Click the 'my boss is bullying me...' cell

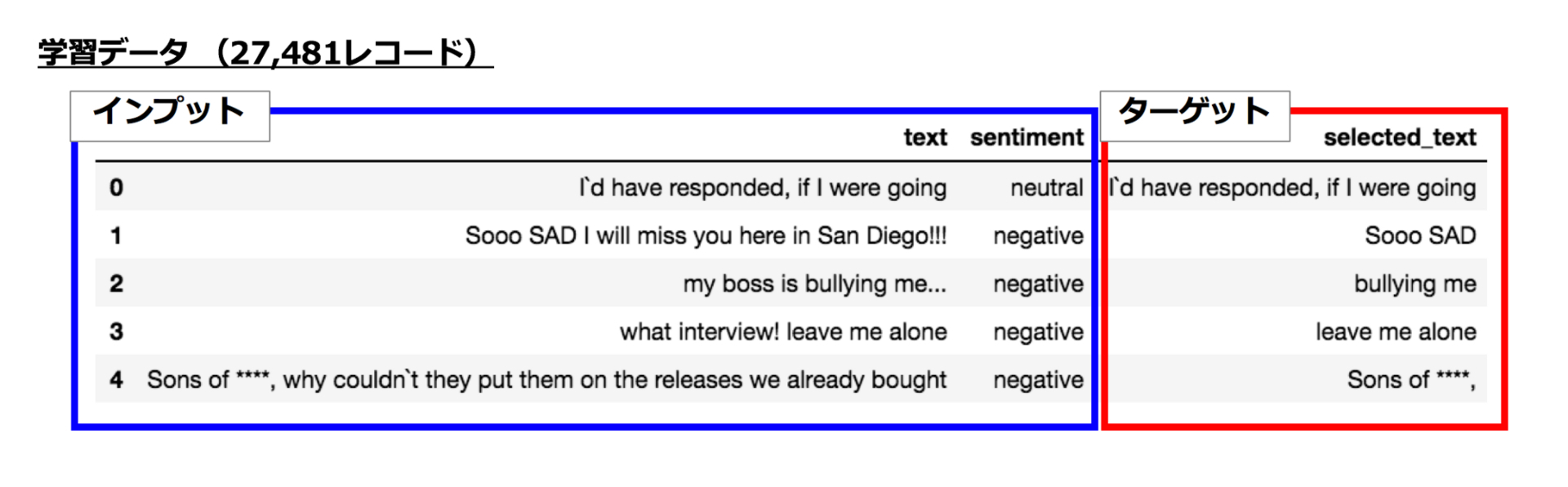coord(815,284)
